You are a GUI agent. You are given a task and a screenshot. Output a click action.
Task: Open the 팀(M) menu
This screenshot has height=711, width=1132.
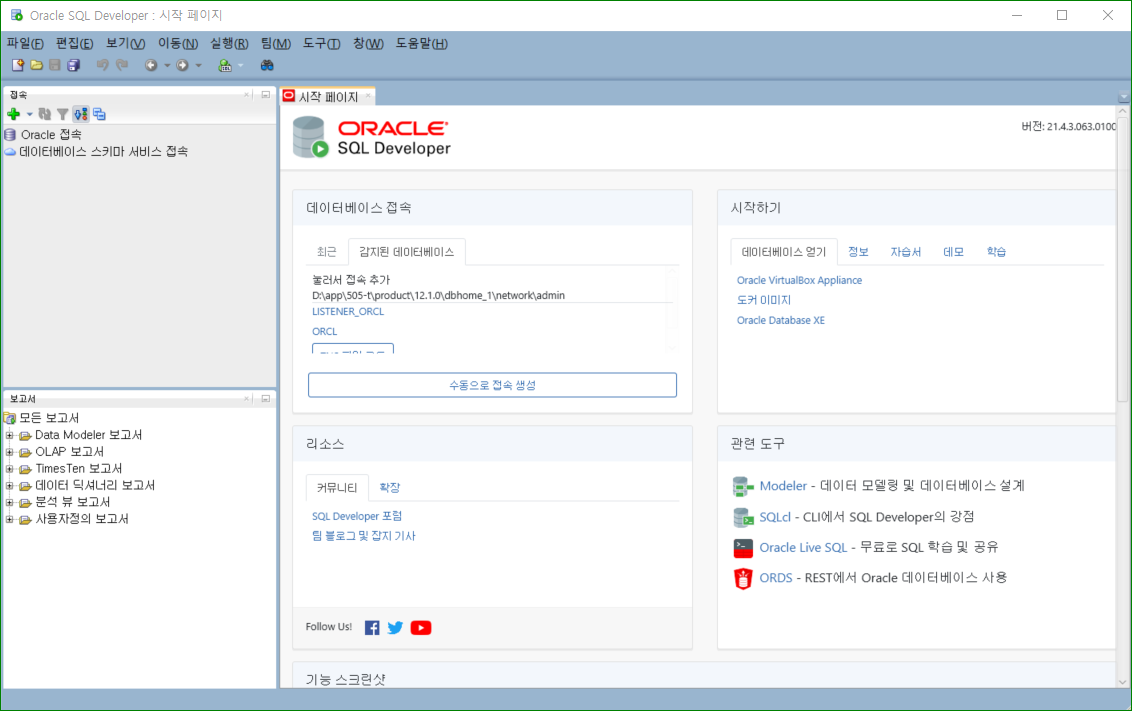point(275,43)
